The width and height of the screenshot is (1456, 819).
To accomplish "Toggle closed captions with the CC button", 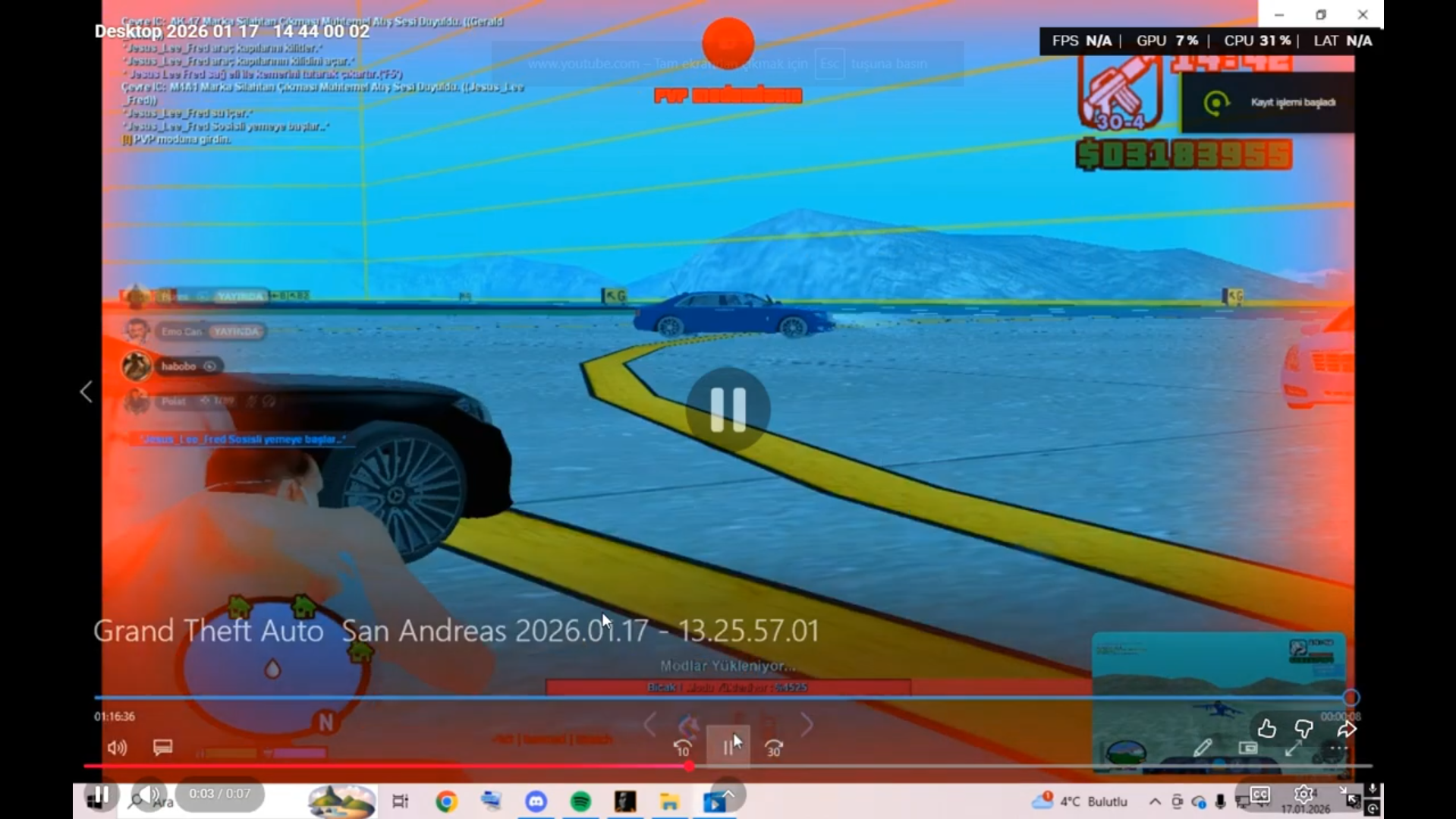I will point(1259,795).
